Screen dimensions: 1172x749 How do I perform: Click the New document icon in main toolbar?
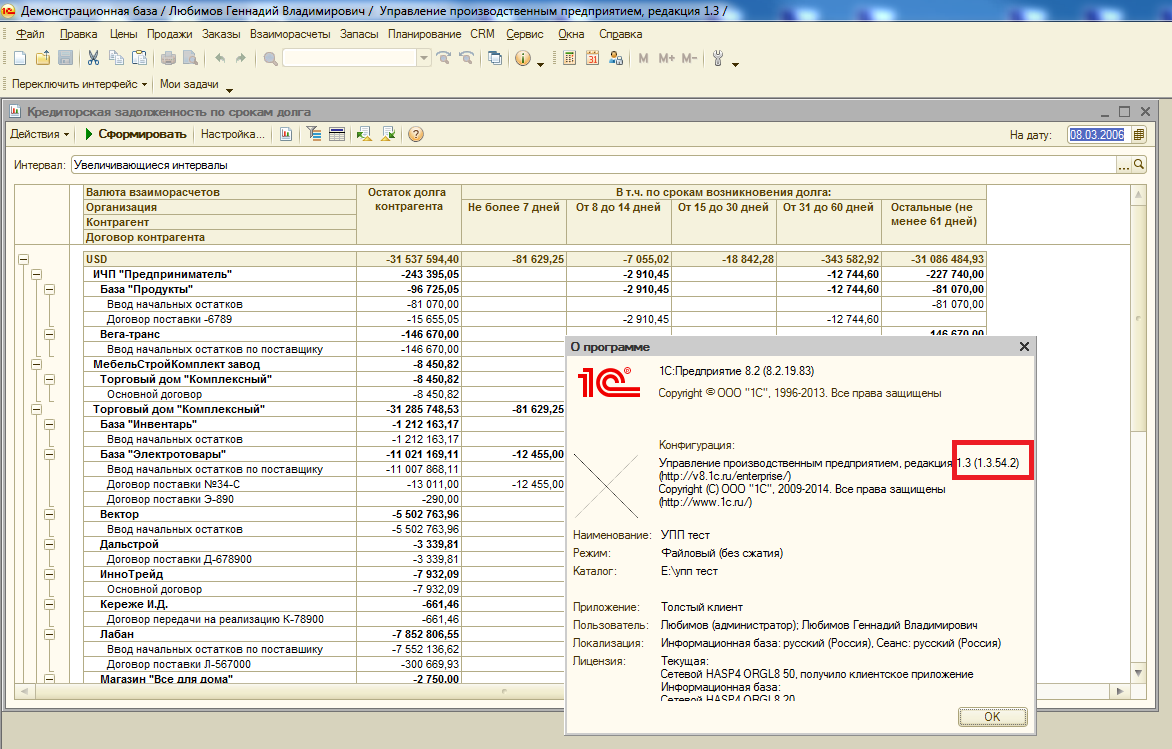pos(20,58)
